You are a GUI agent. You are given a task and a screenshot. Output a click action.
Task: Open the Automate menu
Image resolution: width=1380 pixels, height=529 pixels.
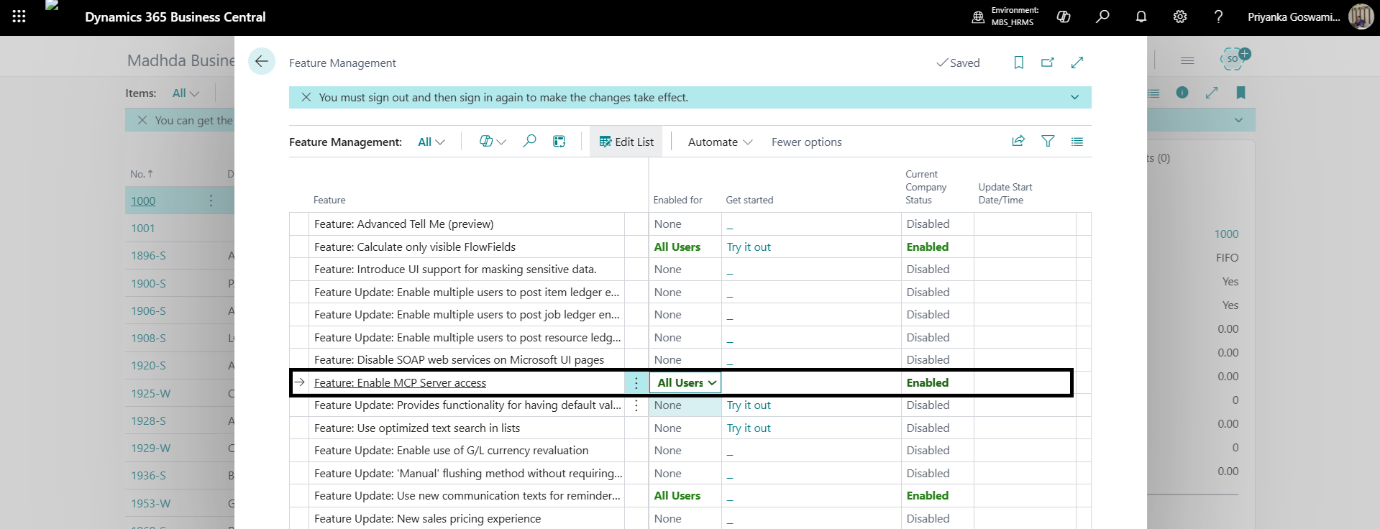tap(720, 142)
